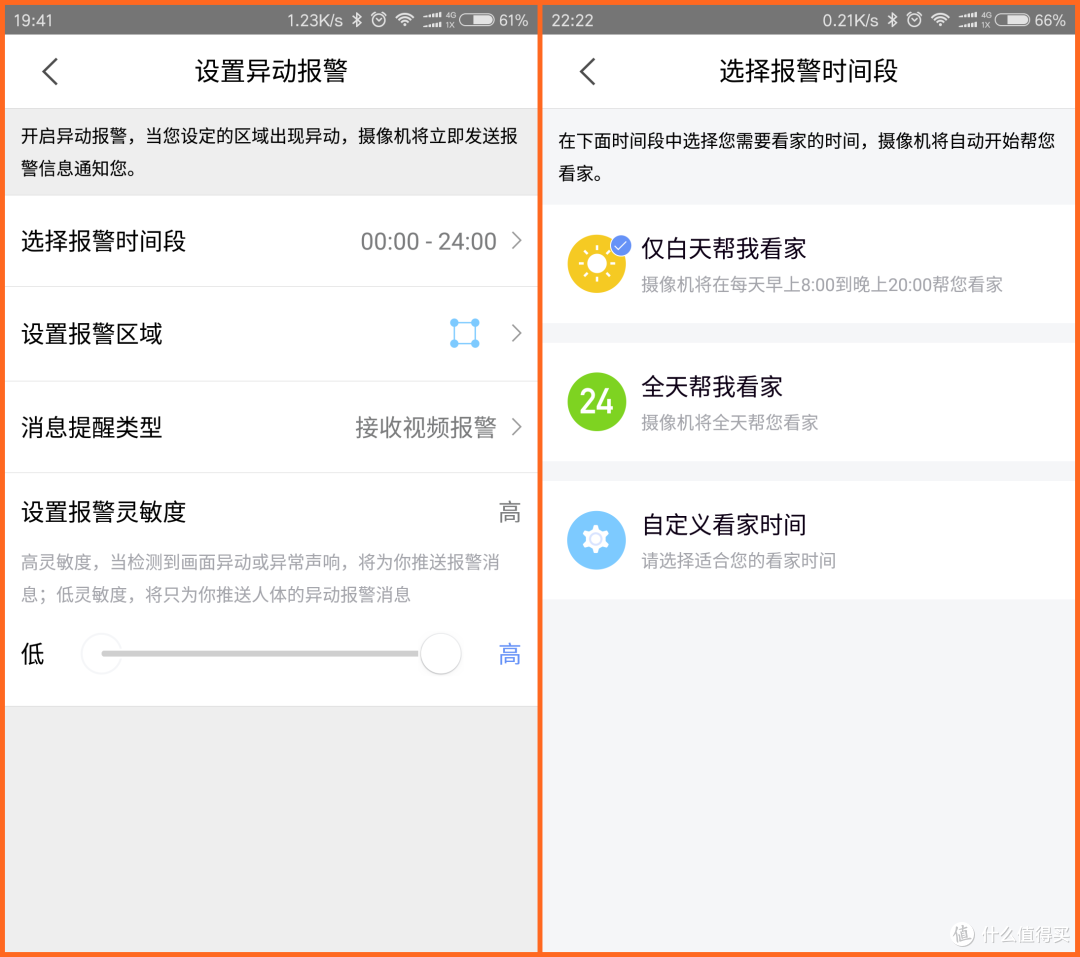1080x957 pixels.
Task: Tap the 22:22 clock in status bar
Action: (572, 21)
